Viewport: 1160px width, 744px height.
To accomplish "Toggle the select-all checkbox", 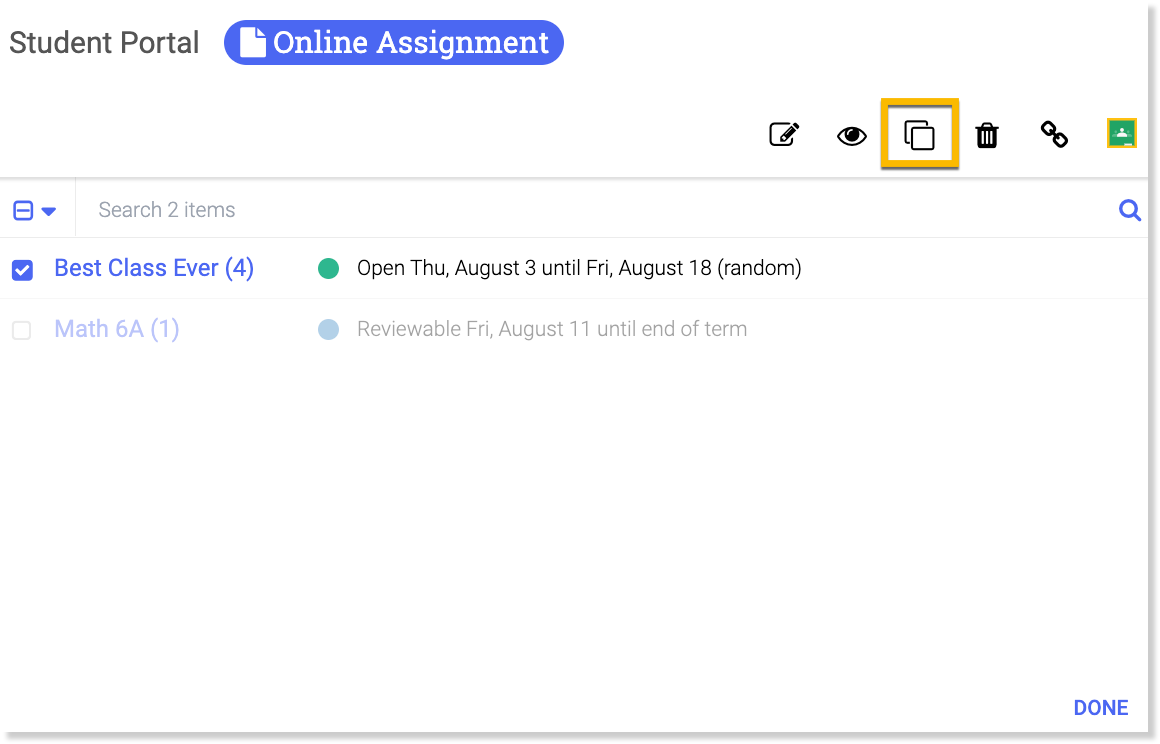I will pyautogui.click(x=23, y=210).
